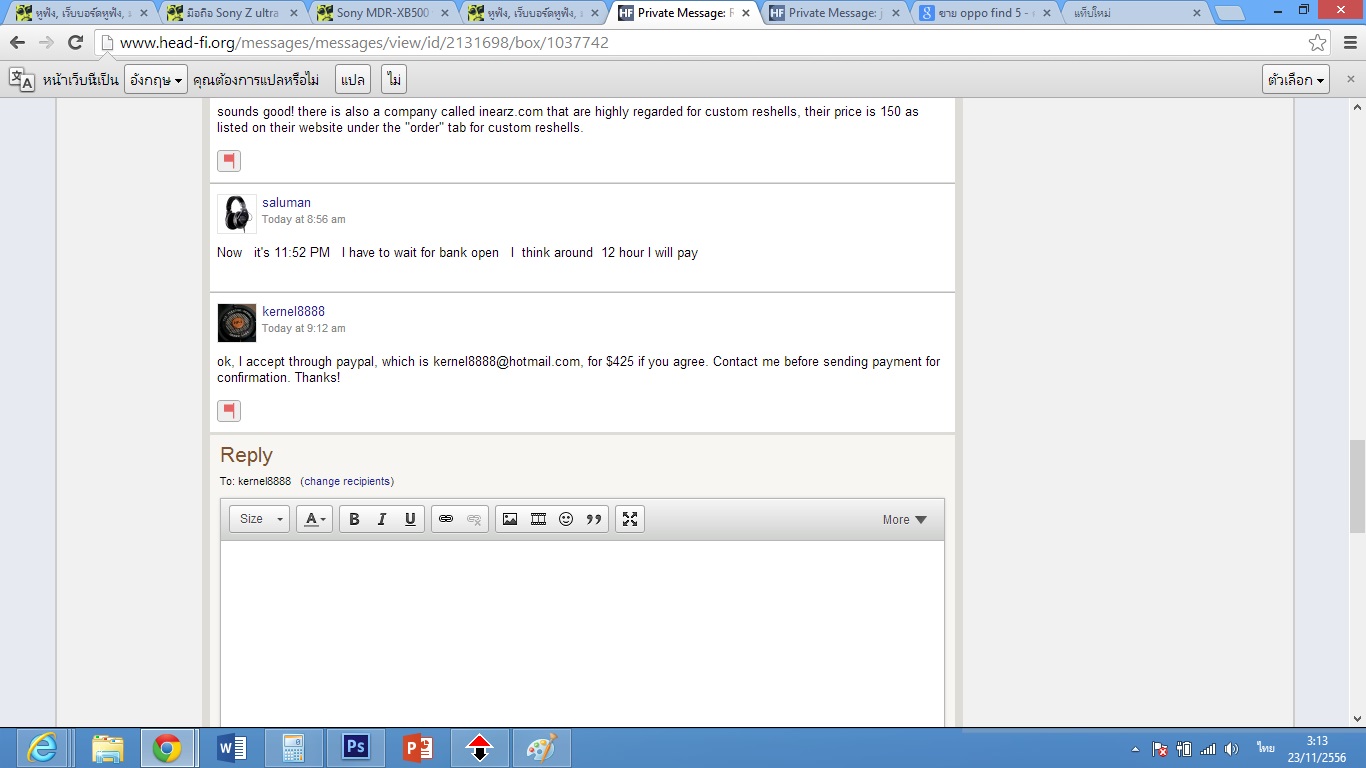Click the insert video icon

(538, 519)
